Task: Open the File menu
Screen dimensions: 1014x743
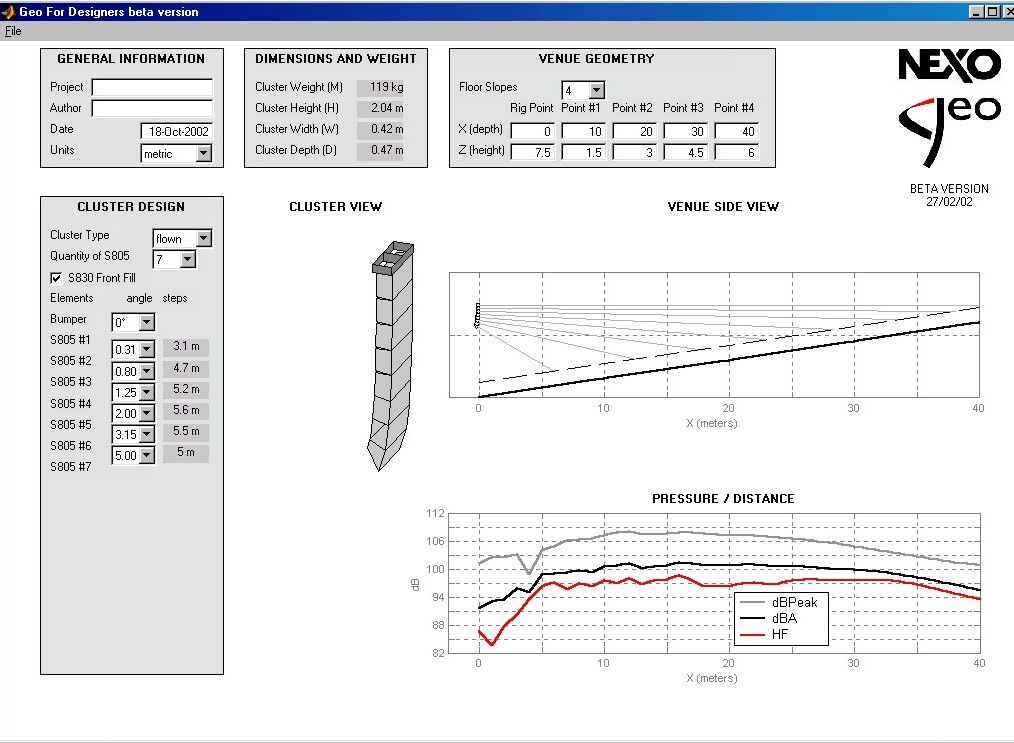Action: [12, 31]
